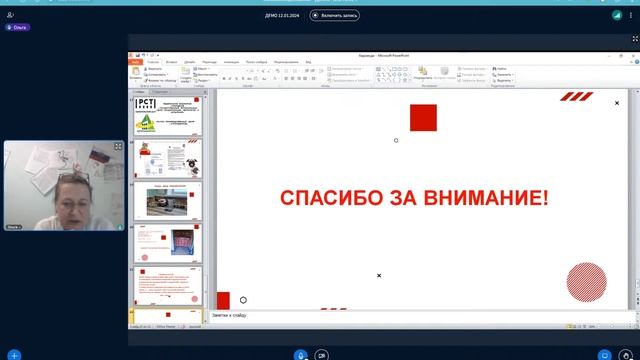
Task: Switch to Slide Show (Показ слайдов) tab
Action: [256, 62]
